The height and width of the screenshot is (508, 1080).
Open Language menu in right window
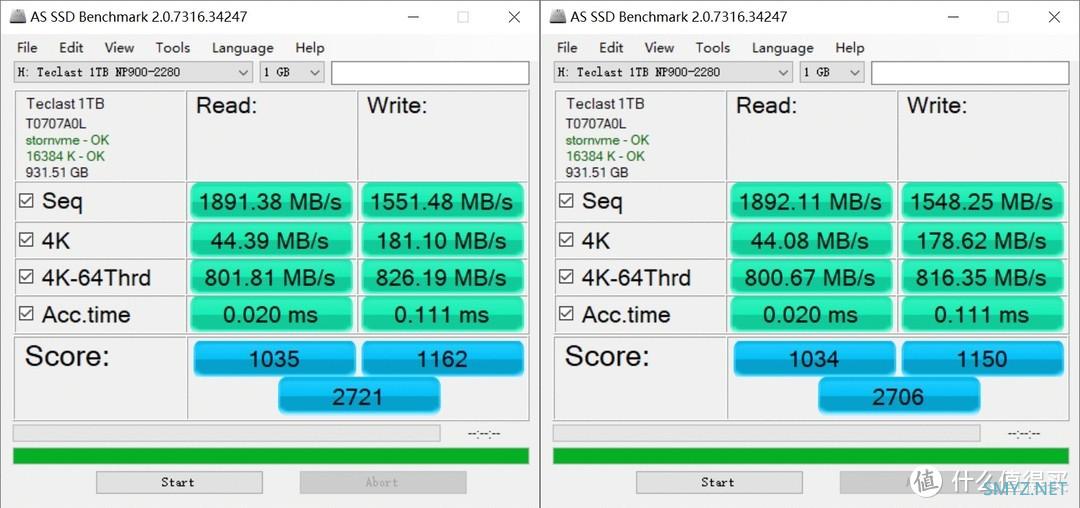pyautogui.click(x=782, y=47)
